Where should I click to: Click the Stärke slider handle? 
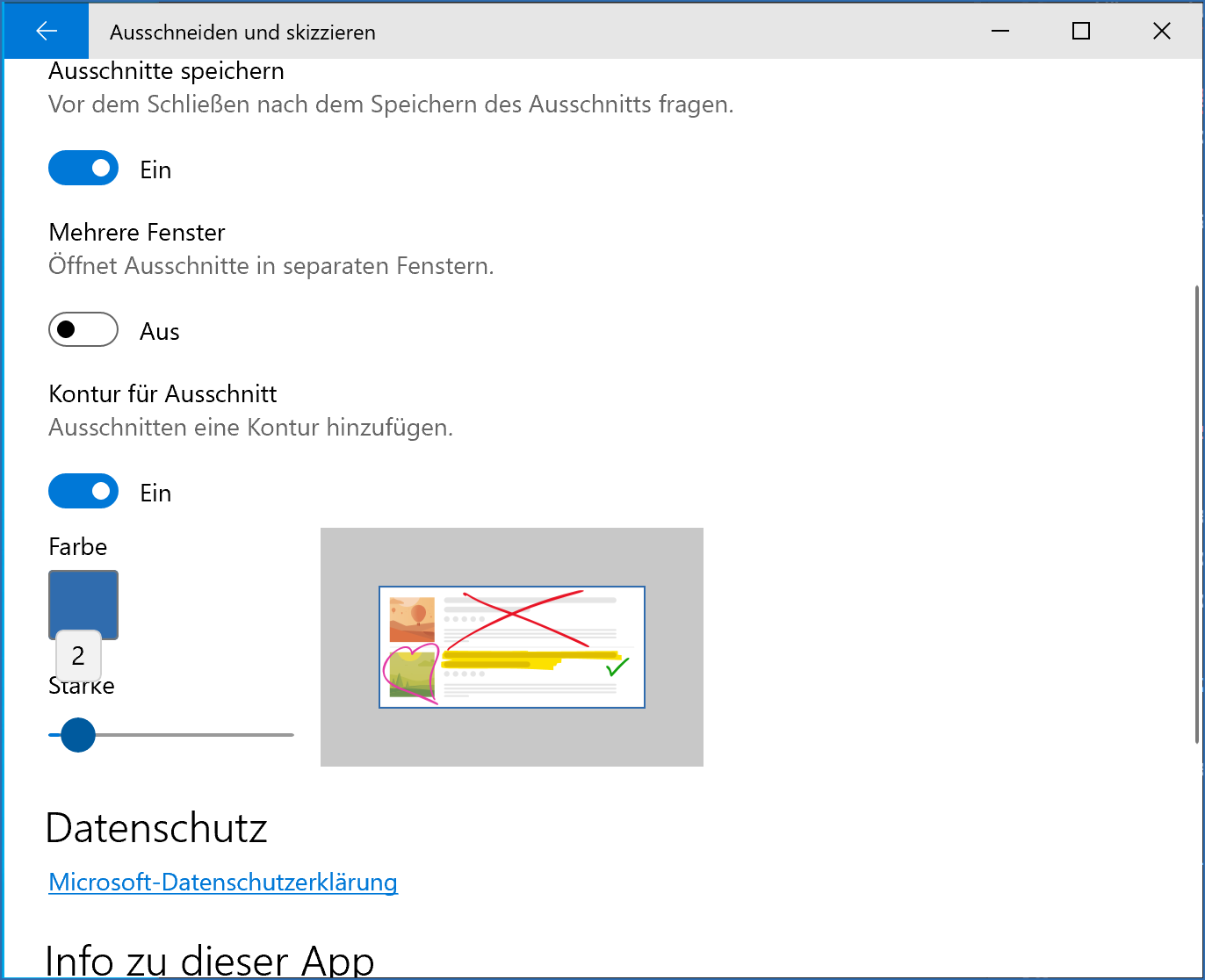(77, 735)
